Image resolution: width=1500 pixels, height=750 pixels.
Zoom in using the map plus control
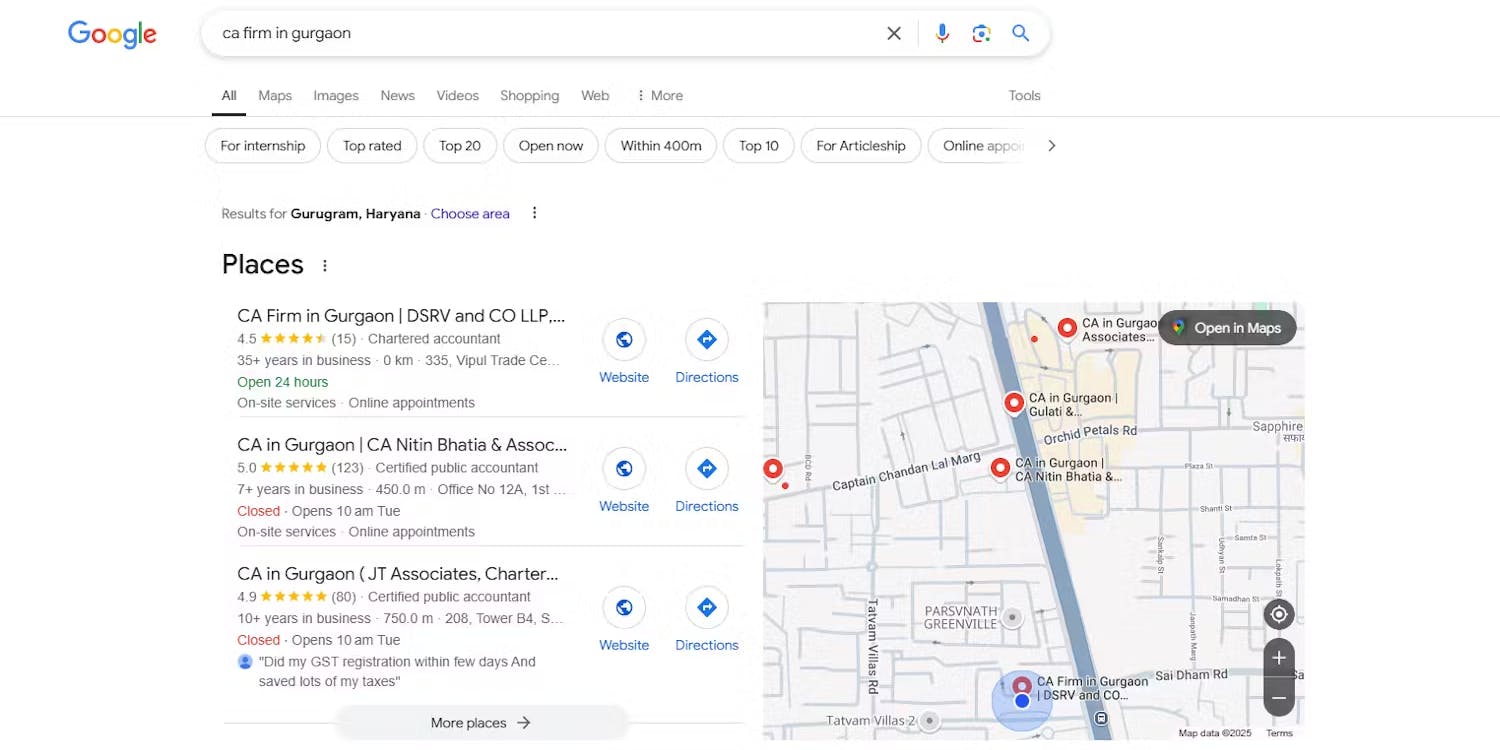coord(1278,657)
